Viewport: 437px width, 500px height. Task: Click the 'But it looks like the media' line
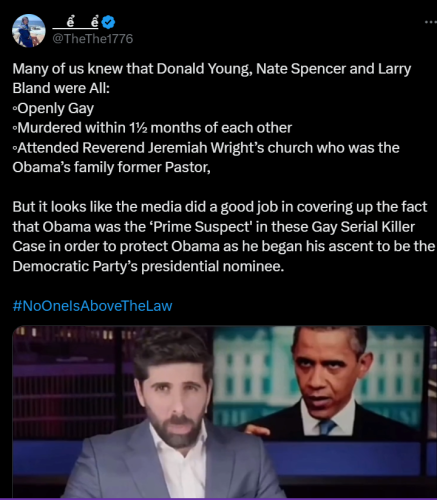tap(220, 207)
